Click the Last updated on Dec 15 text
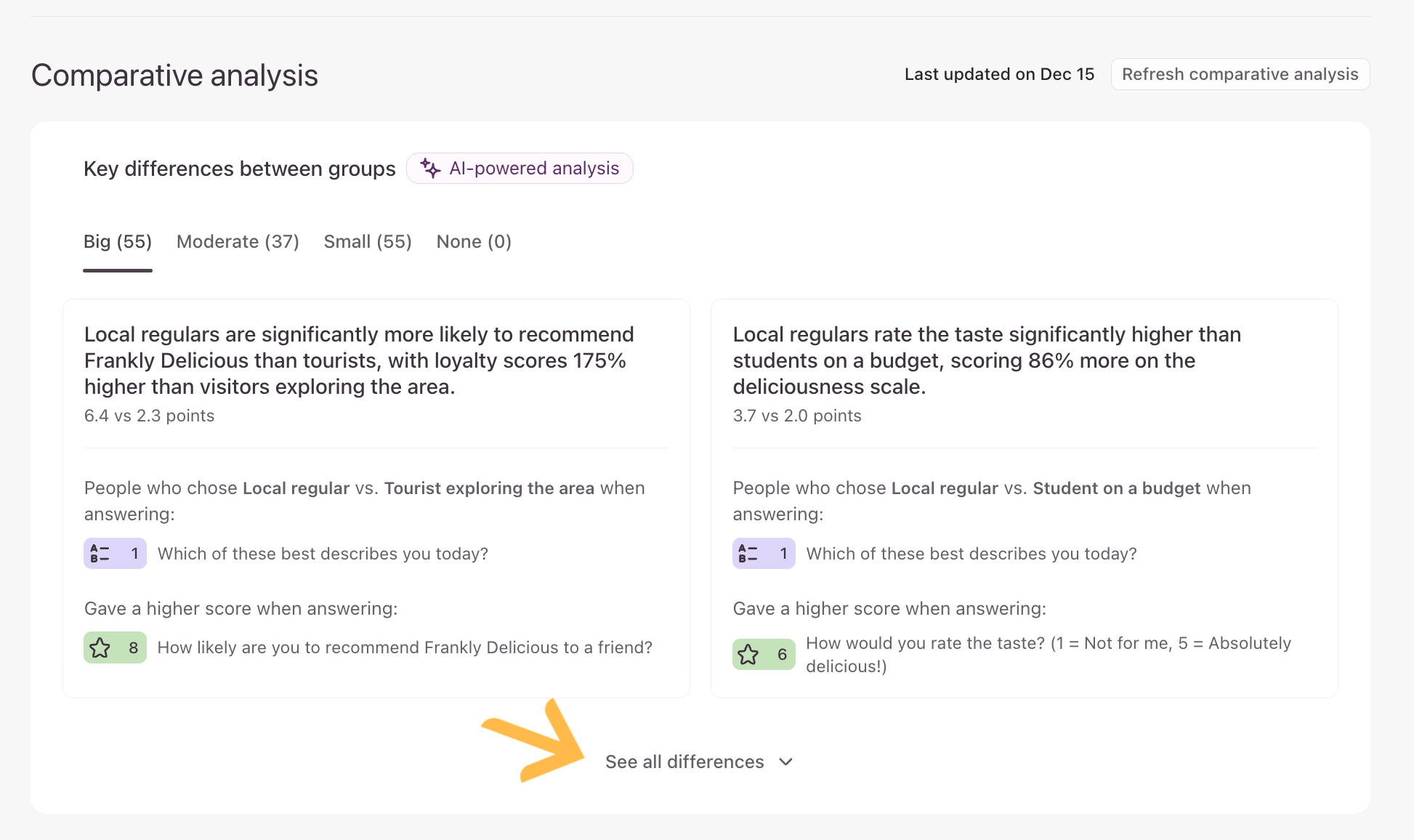The image size is (1414, 840). click(x=998, y=74)
